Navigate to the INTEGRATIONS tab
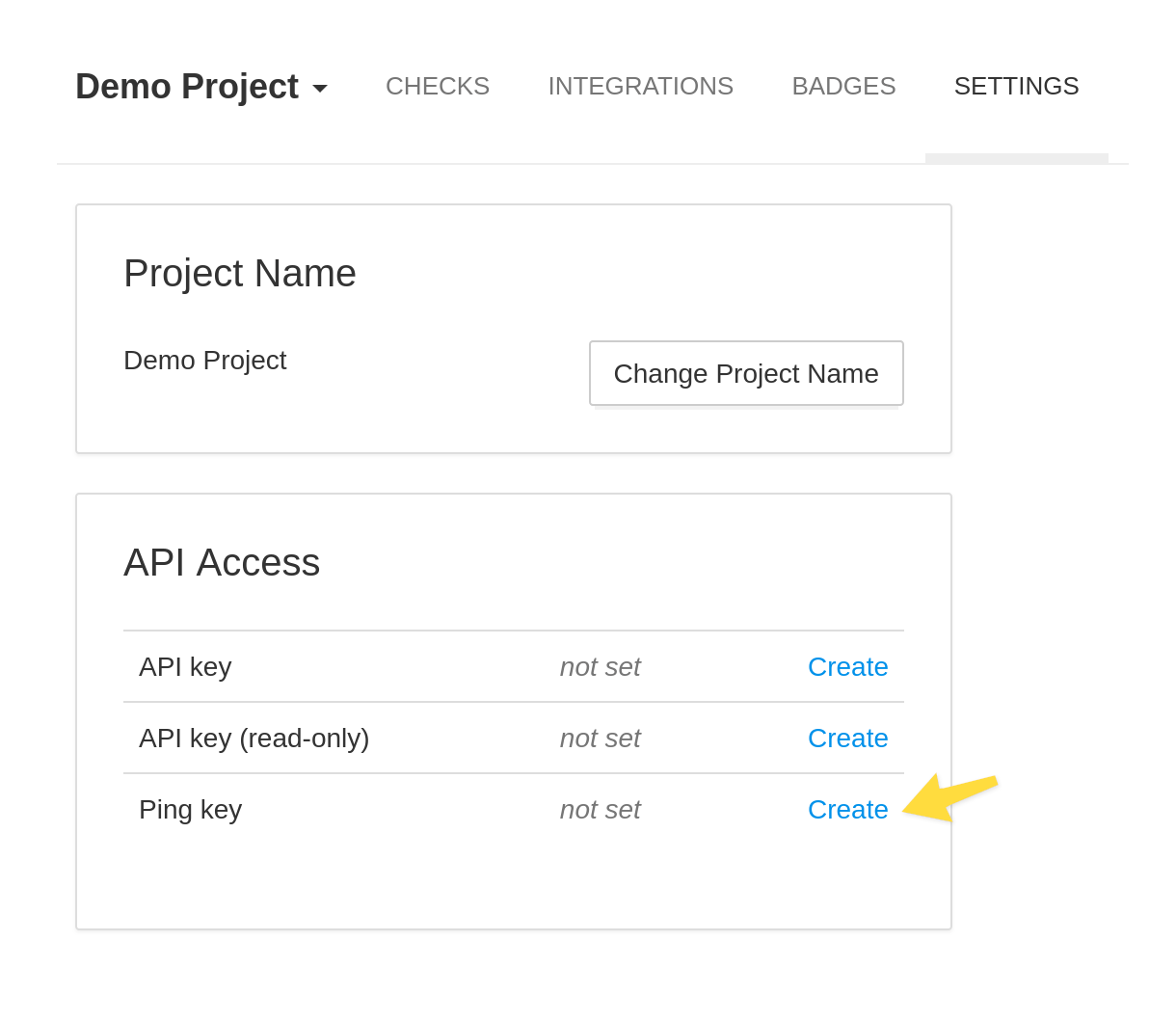Image resolution: width=1176 pixels, height=1021 pixels. coord(640,86)
